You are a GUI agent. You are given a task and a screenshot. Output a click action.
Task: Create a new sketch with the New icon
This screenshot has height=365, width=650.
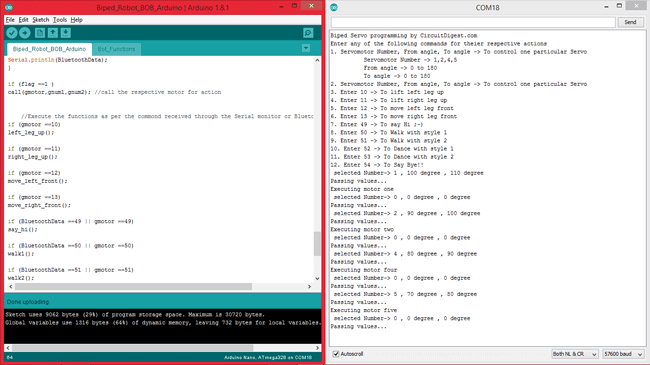(40, 33)
